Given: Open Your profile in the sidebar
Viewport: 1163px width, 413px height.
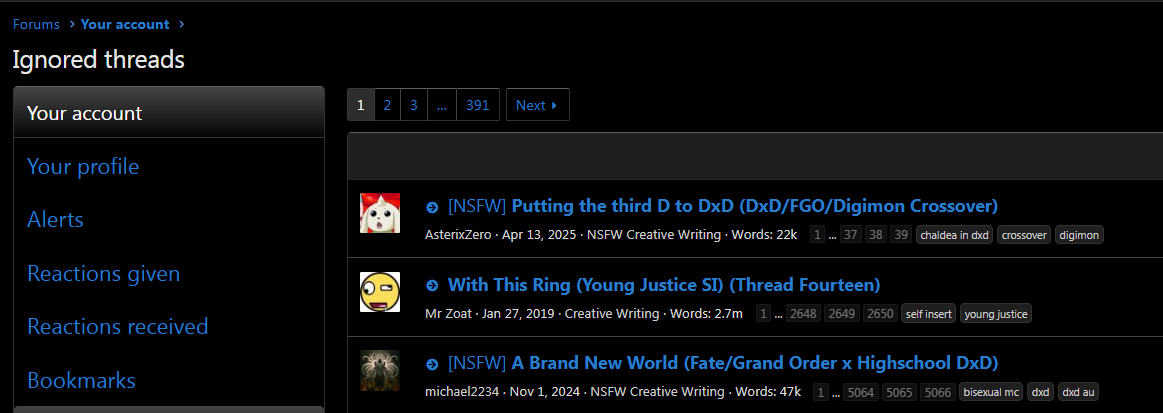Looking at the screenshot, I should tap(83, 166).
